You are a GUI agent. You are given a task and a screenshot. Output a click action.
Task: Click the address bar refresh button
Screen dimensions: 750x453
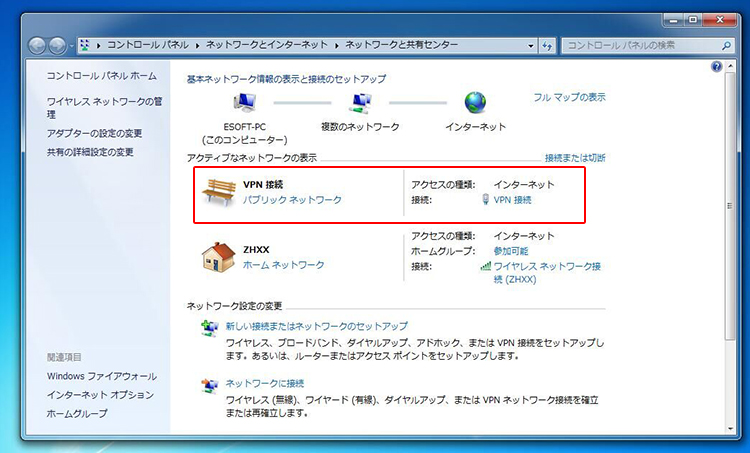coord(547,46)
